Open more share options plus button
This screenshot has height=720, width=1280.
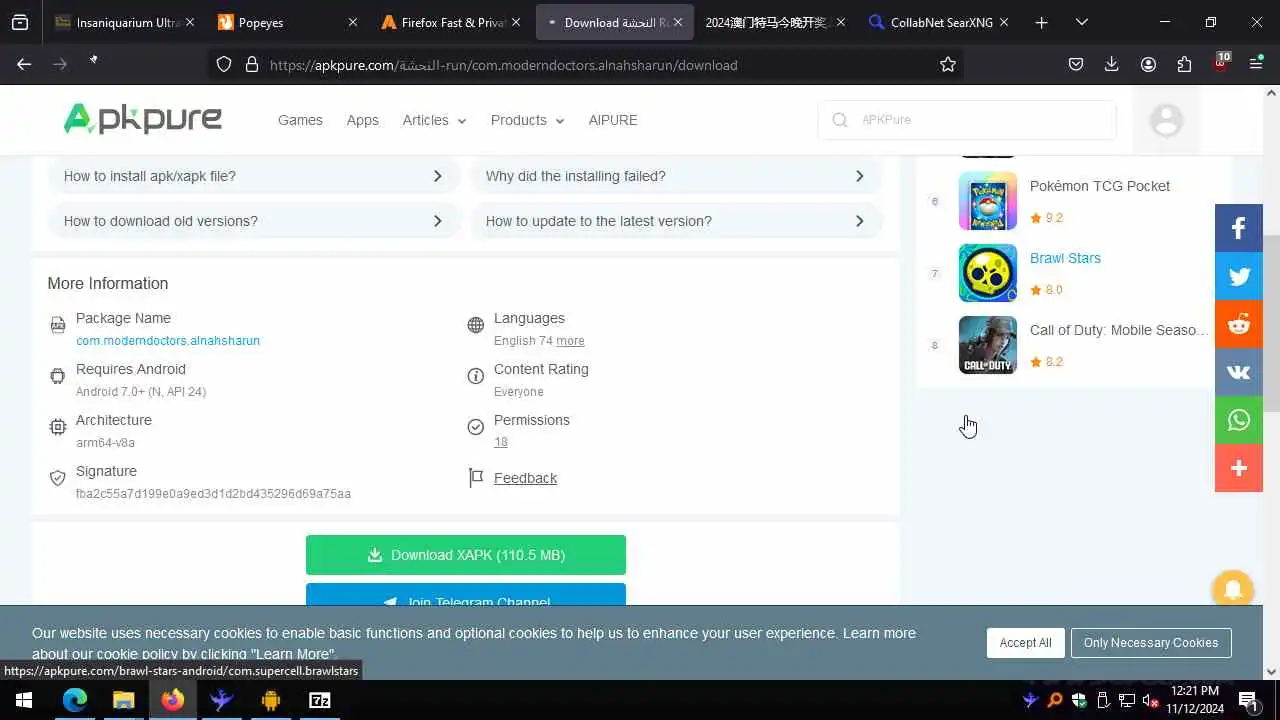(x=1239, y=468)
